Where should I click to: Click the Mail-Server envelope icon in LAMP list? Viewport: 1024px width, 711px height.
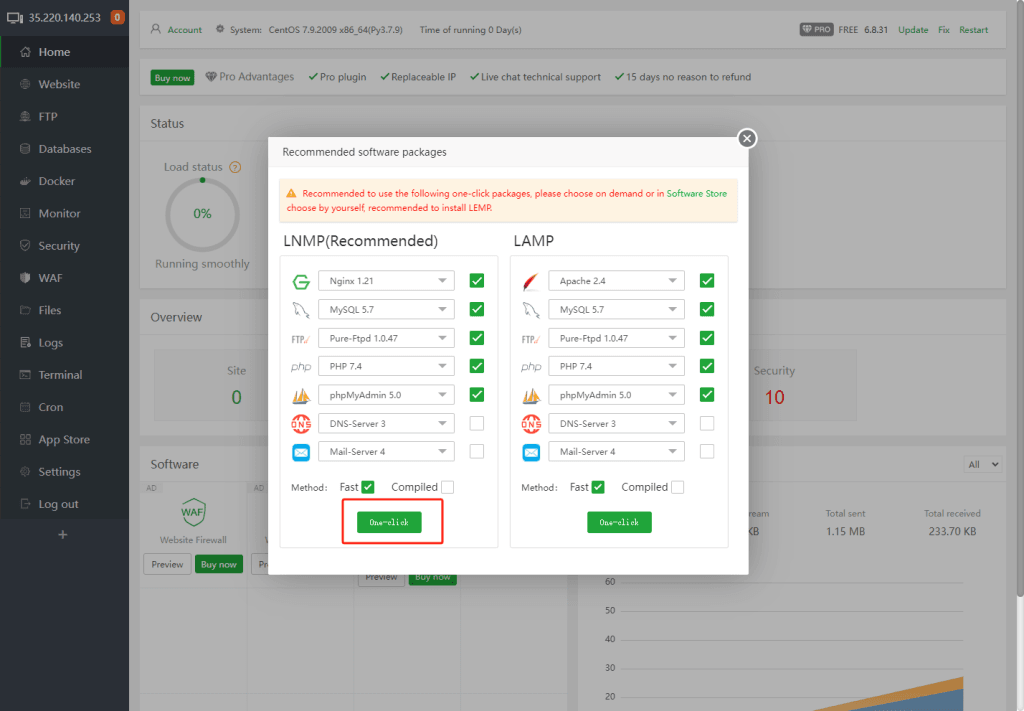pos(531,452)
